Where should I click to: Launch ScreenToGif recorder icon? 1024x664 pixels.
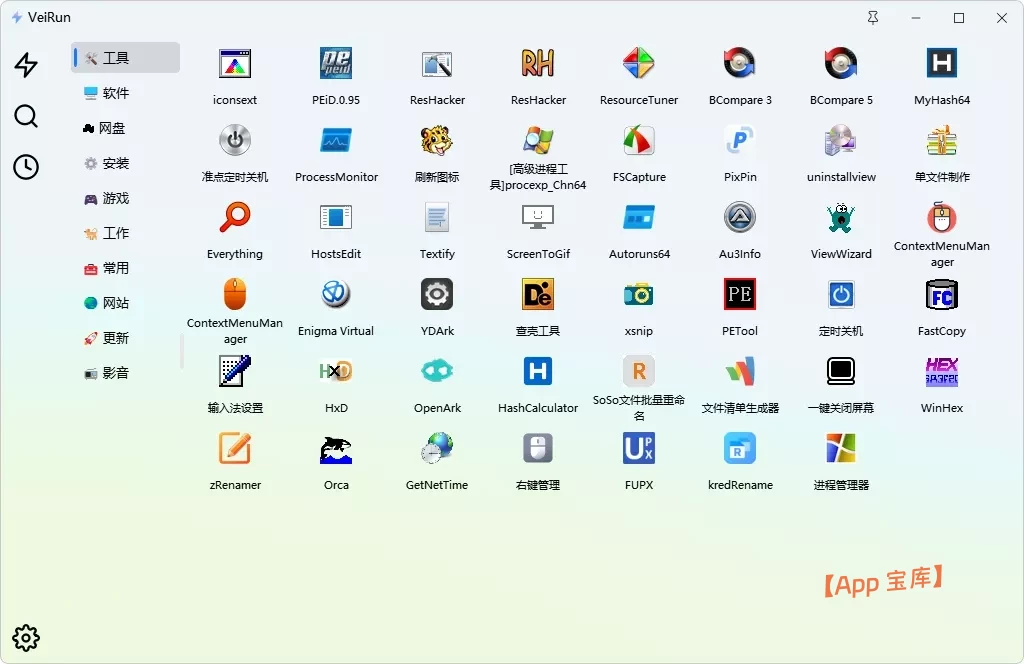[x=538, y=217]
